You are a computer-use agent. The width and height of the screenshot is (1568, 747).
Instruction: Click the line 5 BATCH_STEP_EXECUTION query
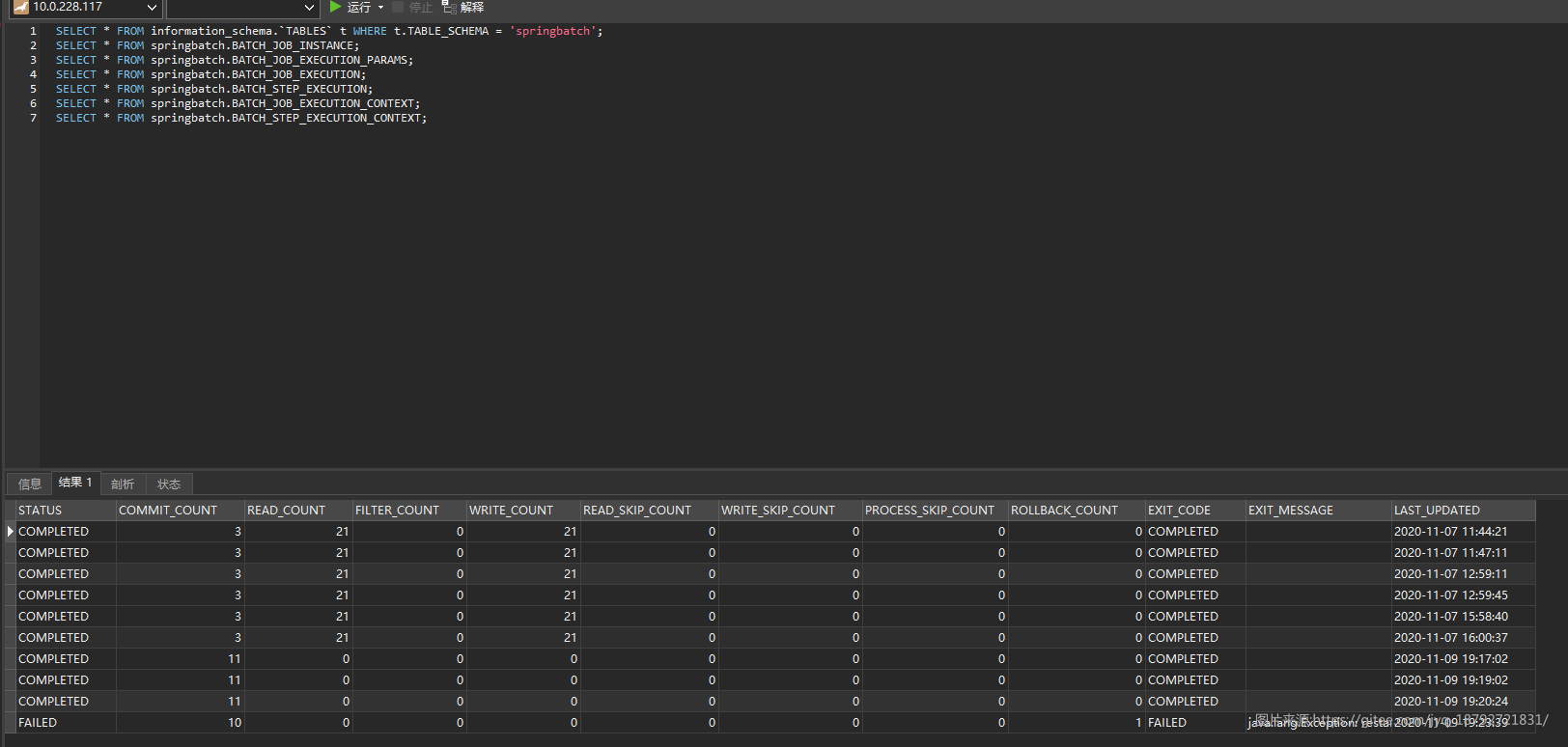coord(213,89)
